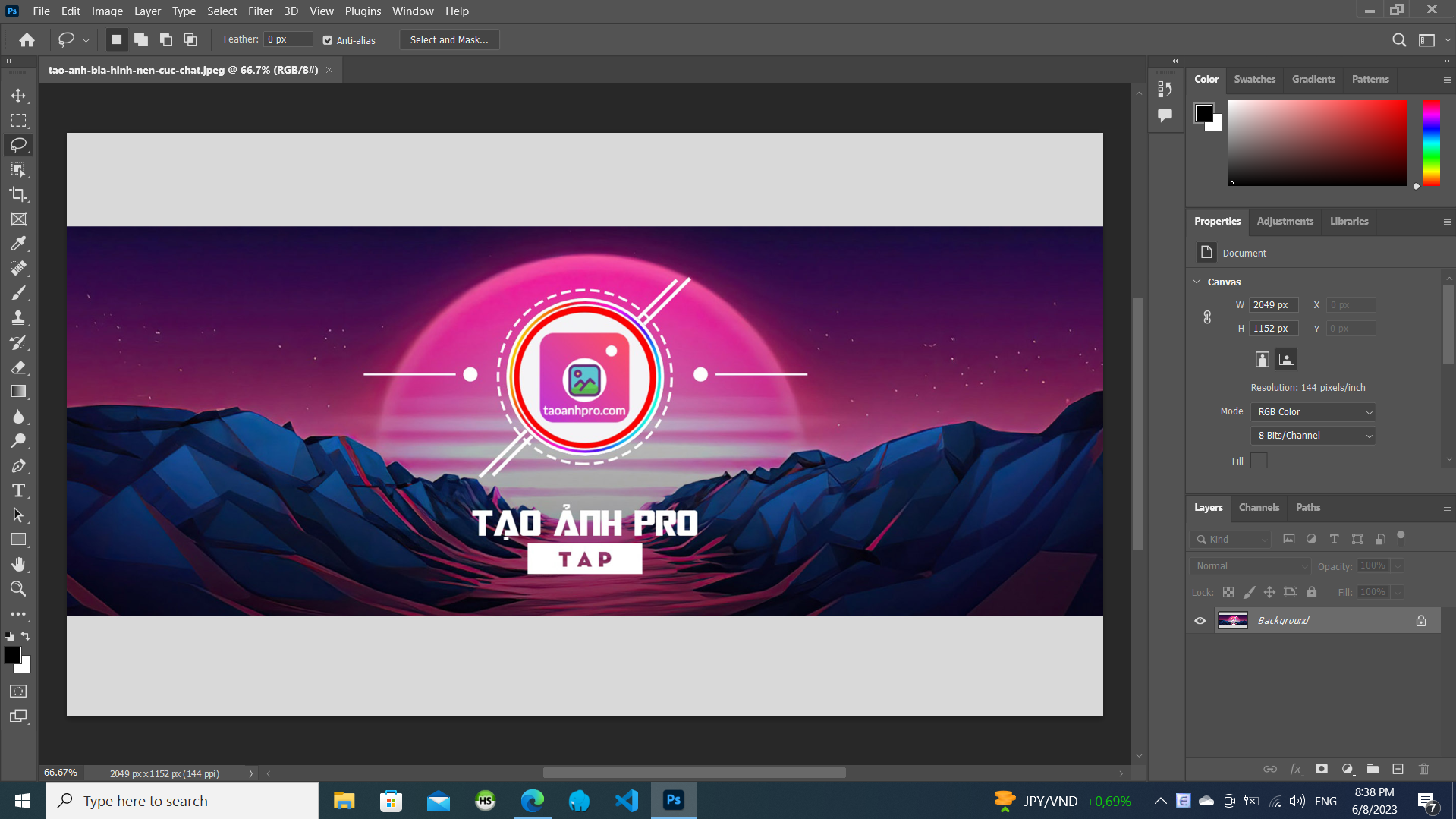Click the Home icon in options bar
This screenshot has width=1456, height=819.
[27, 40]
